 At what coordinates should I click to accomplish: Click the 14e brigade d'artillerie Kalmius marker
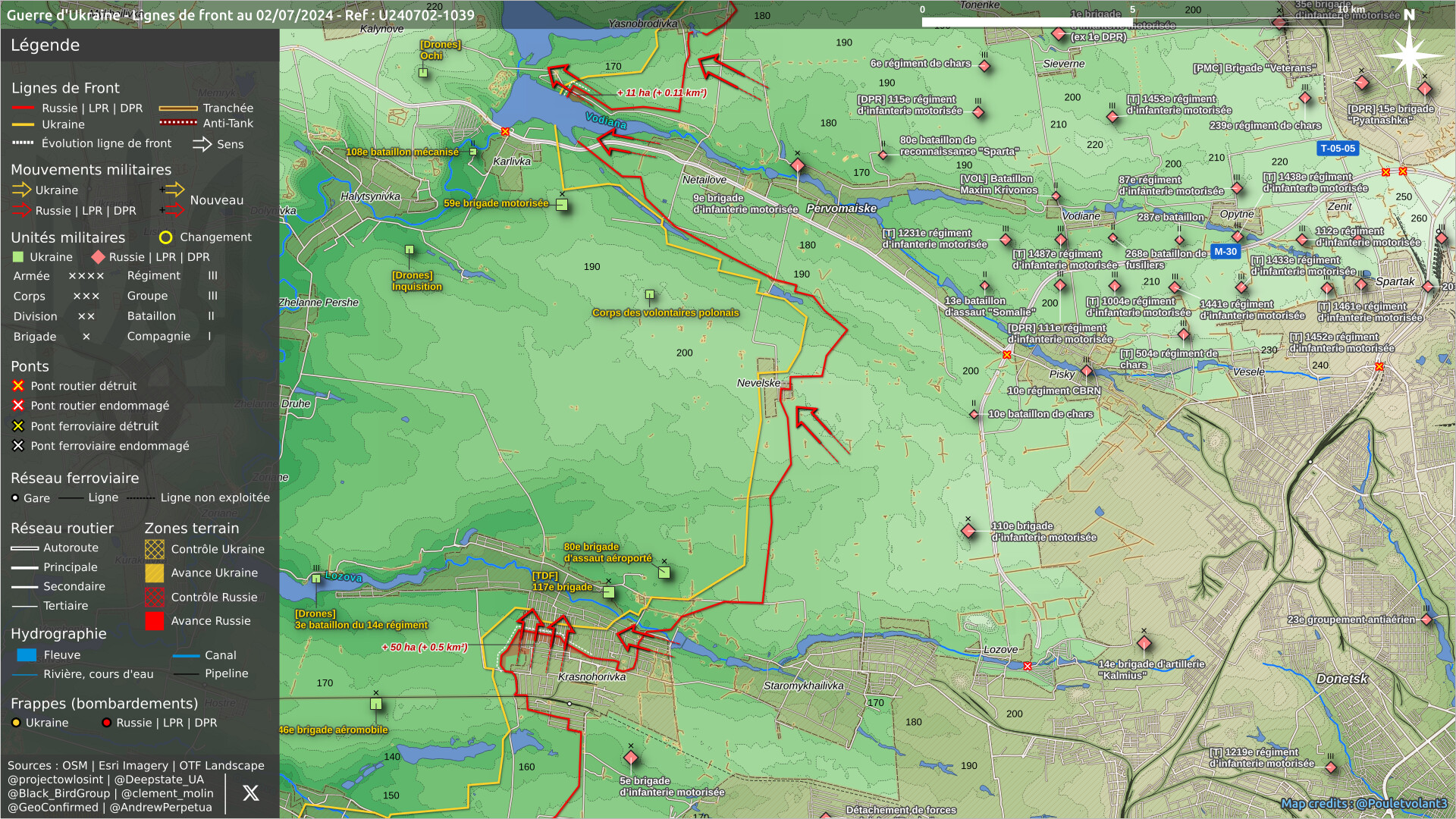tap(1144, 644)
